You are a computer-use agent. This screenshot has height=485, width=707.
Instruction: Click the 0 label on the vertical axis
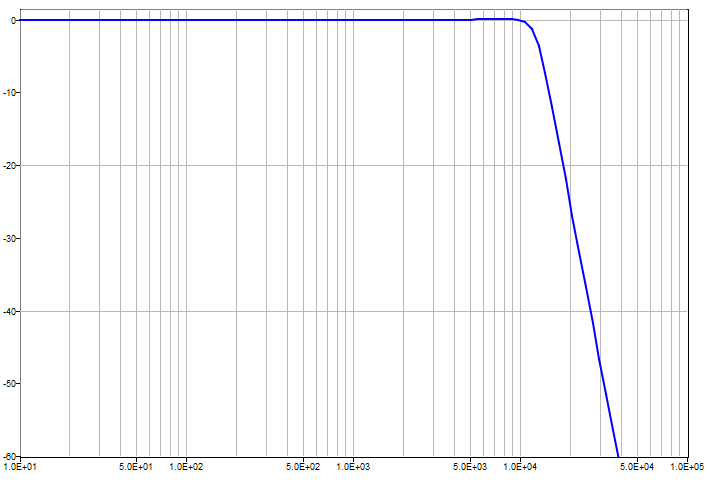click(x=10, y=19)
